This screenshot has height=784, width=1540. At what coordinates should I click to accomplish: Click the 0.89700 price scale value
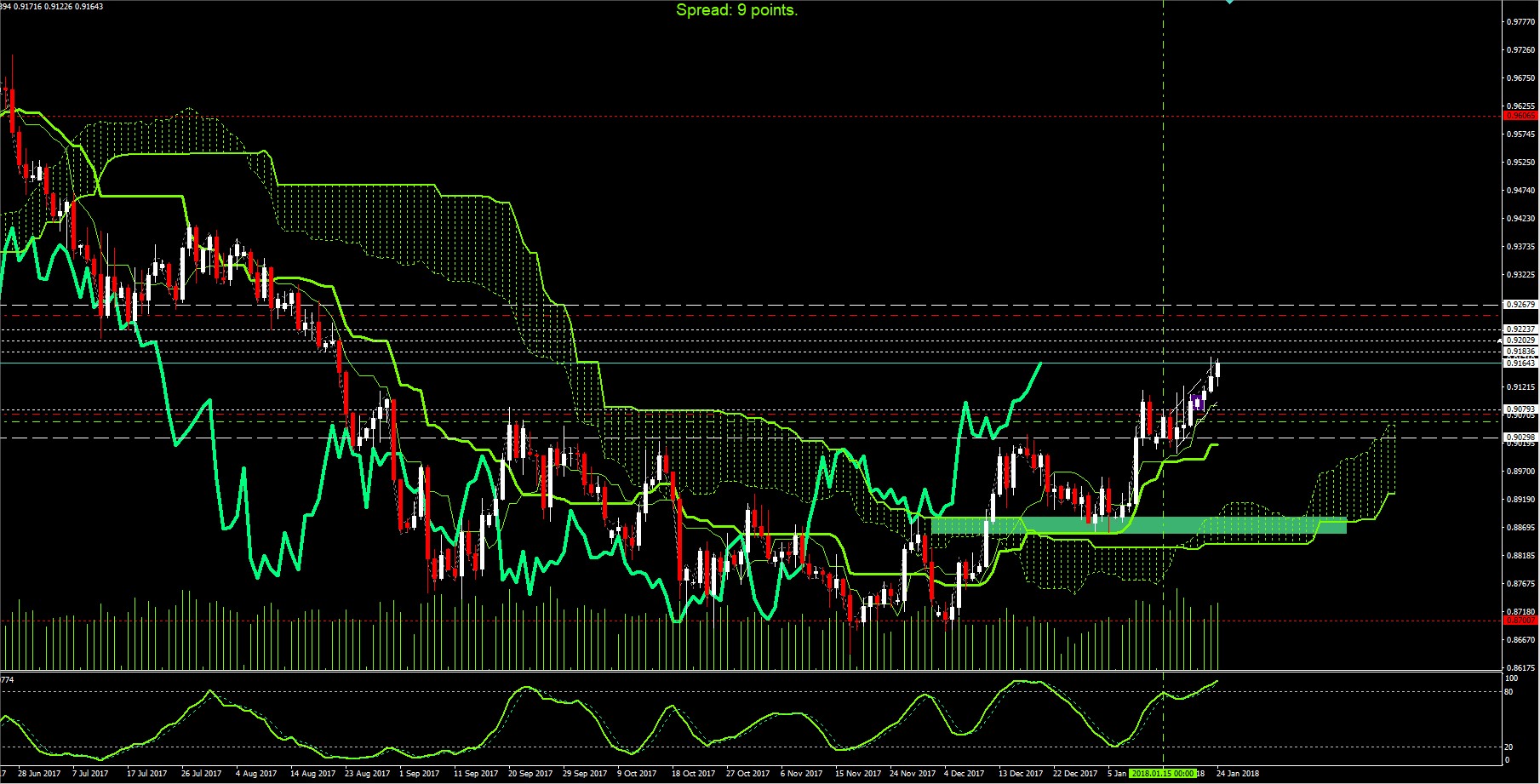(x=1520, y=472)
